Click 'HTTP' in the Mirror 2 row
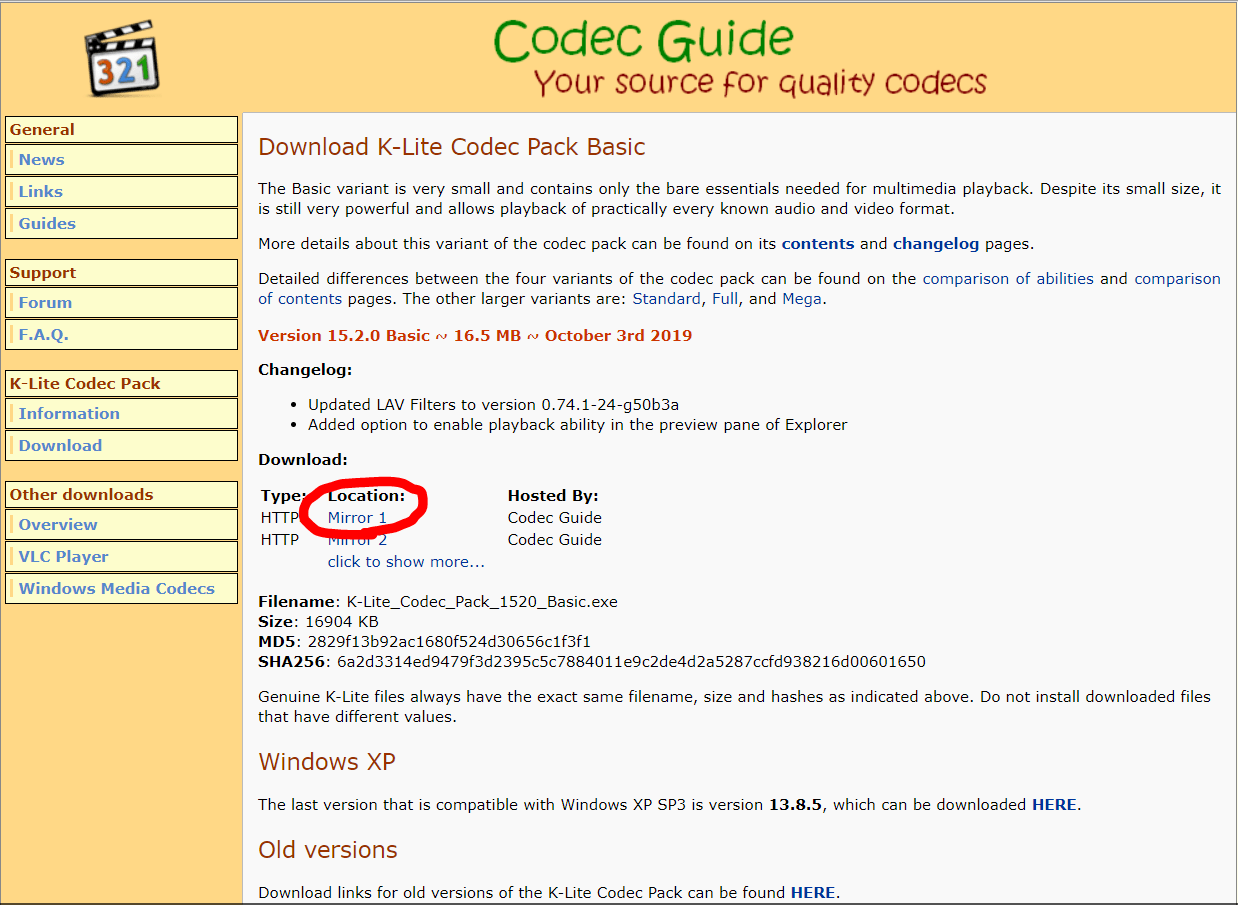 pyautogui.click(x=280, y=540)
